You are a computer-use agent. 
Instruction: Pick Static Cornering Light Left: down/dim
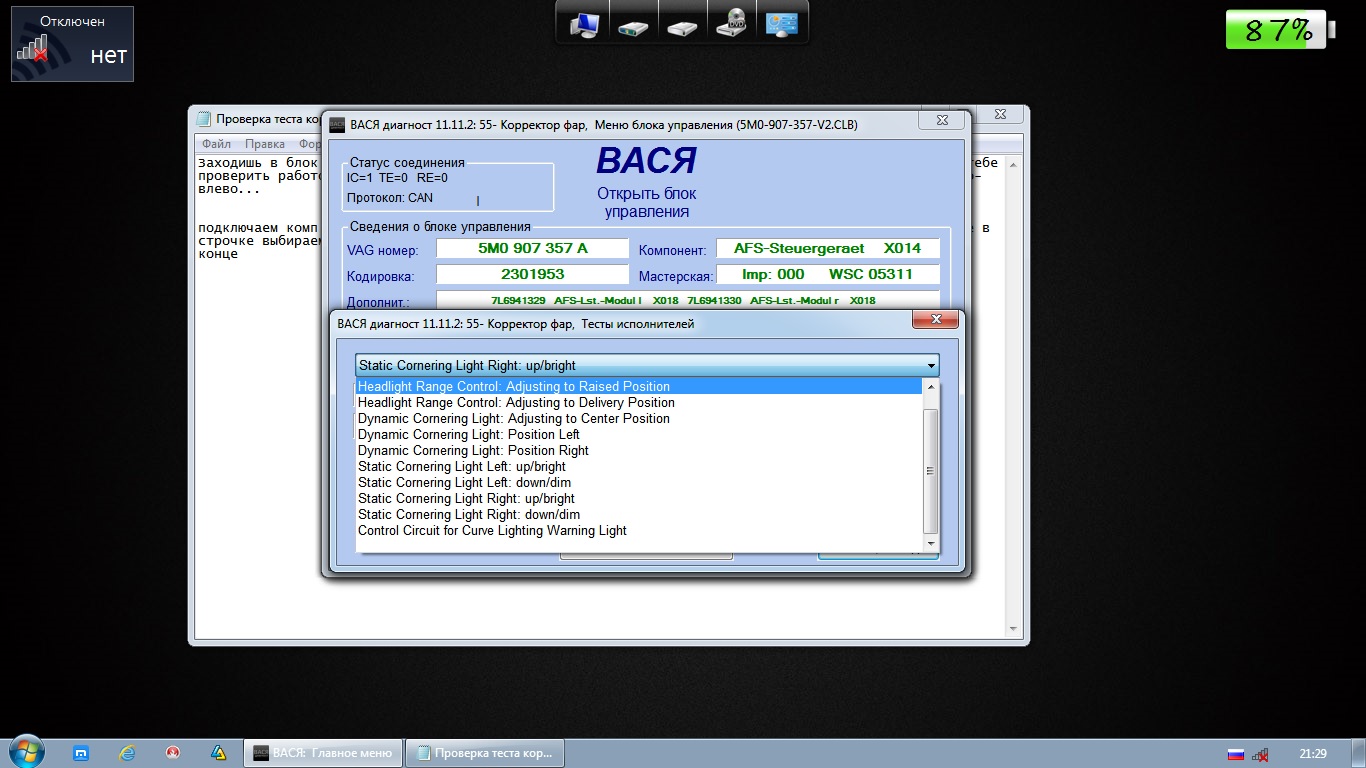465,483
